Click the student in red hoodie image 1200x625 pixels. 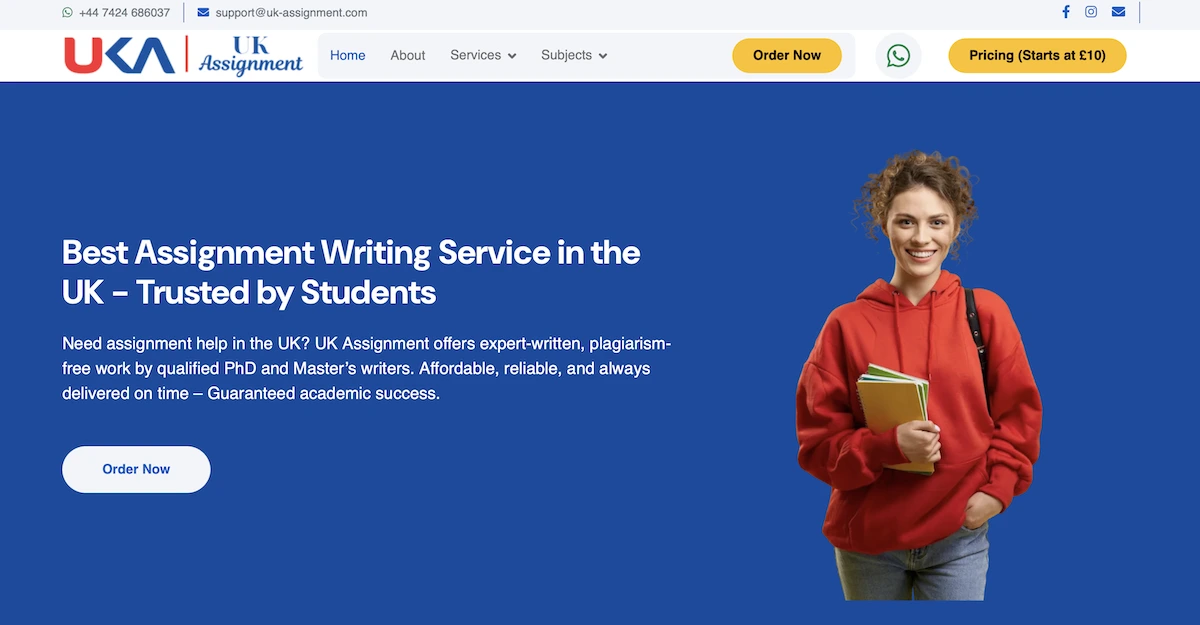coord(915,380)
